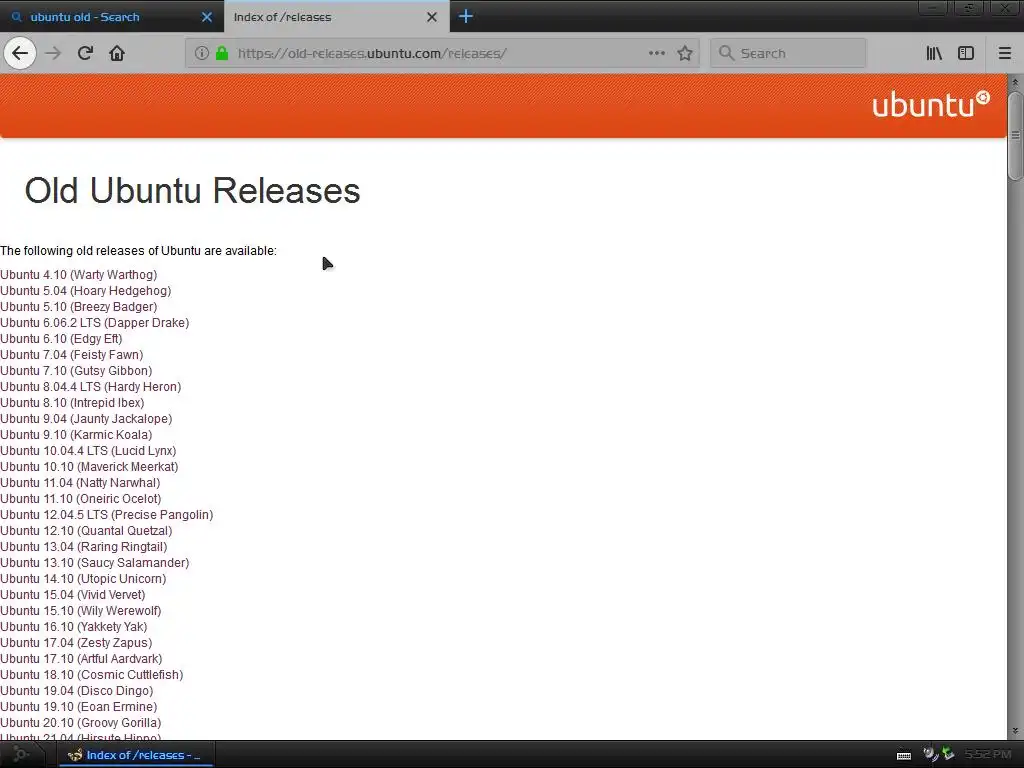Screen dimensions: 1024x768
Task: Close the 'Index of /releases' tab
Action: pyautogui.click(x=432, y=17)
